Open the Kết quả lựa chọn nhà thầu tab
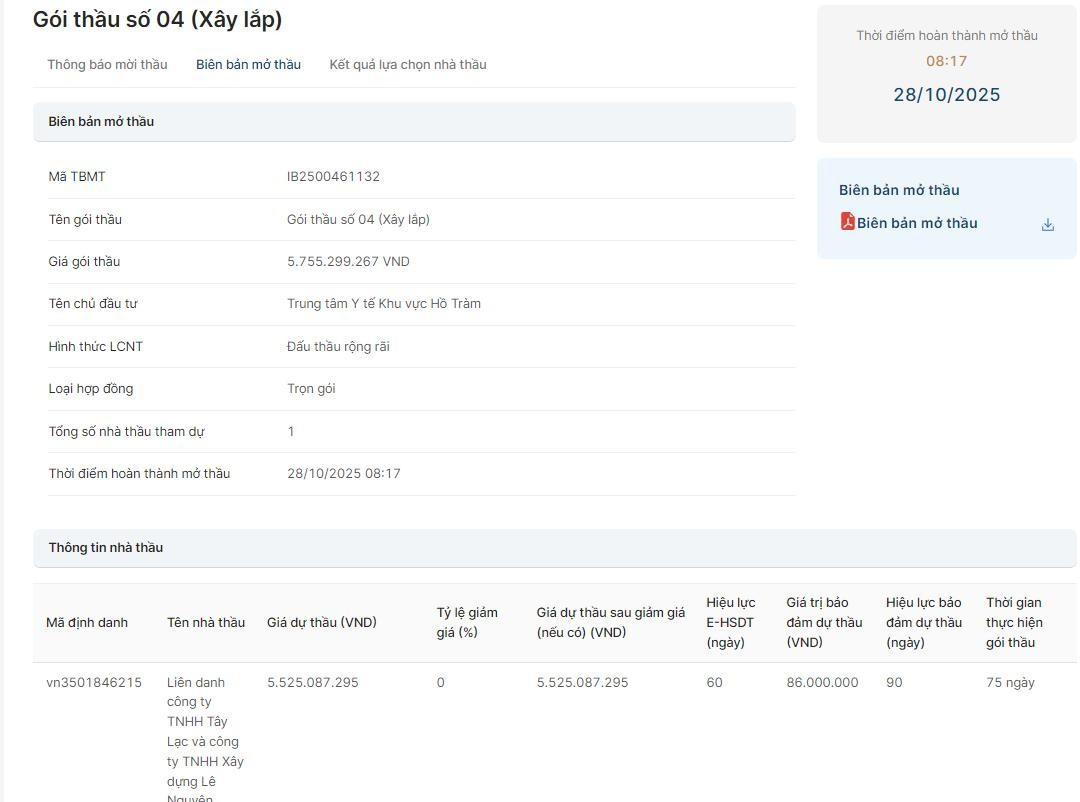Screen dimensions: 1080x802 (x=407, y=65)
